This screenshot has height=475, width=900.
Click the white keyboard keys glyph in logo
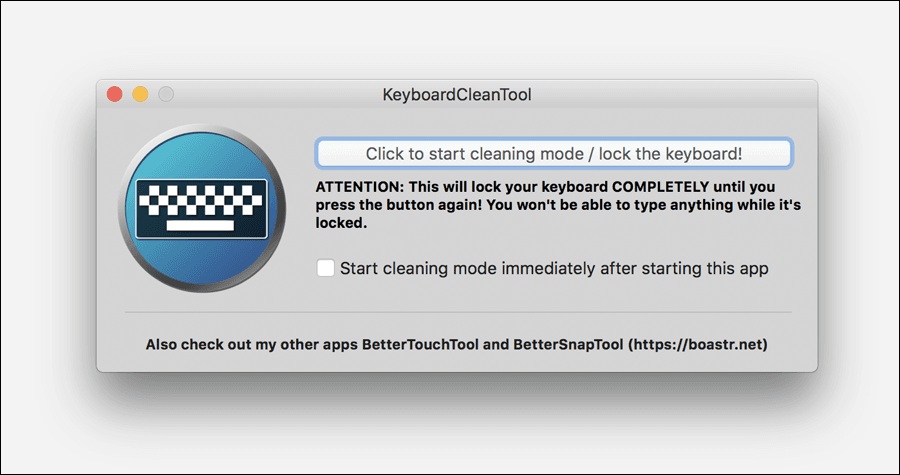point(201,200)
